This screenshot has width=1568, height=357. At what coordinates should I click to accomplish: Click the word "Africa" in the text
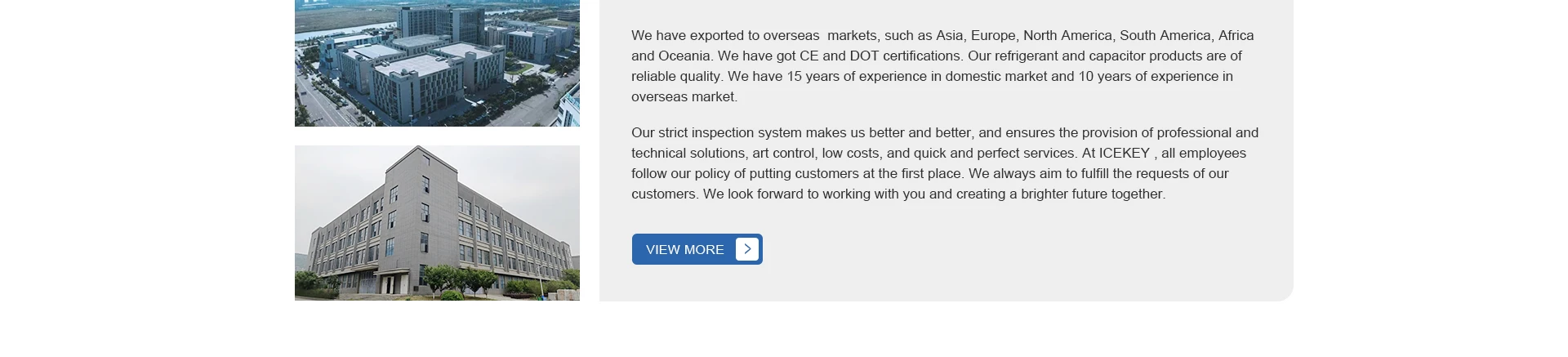click(x=1236, y=36)
